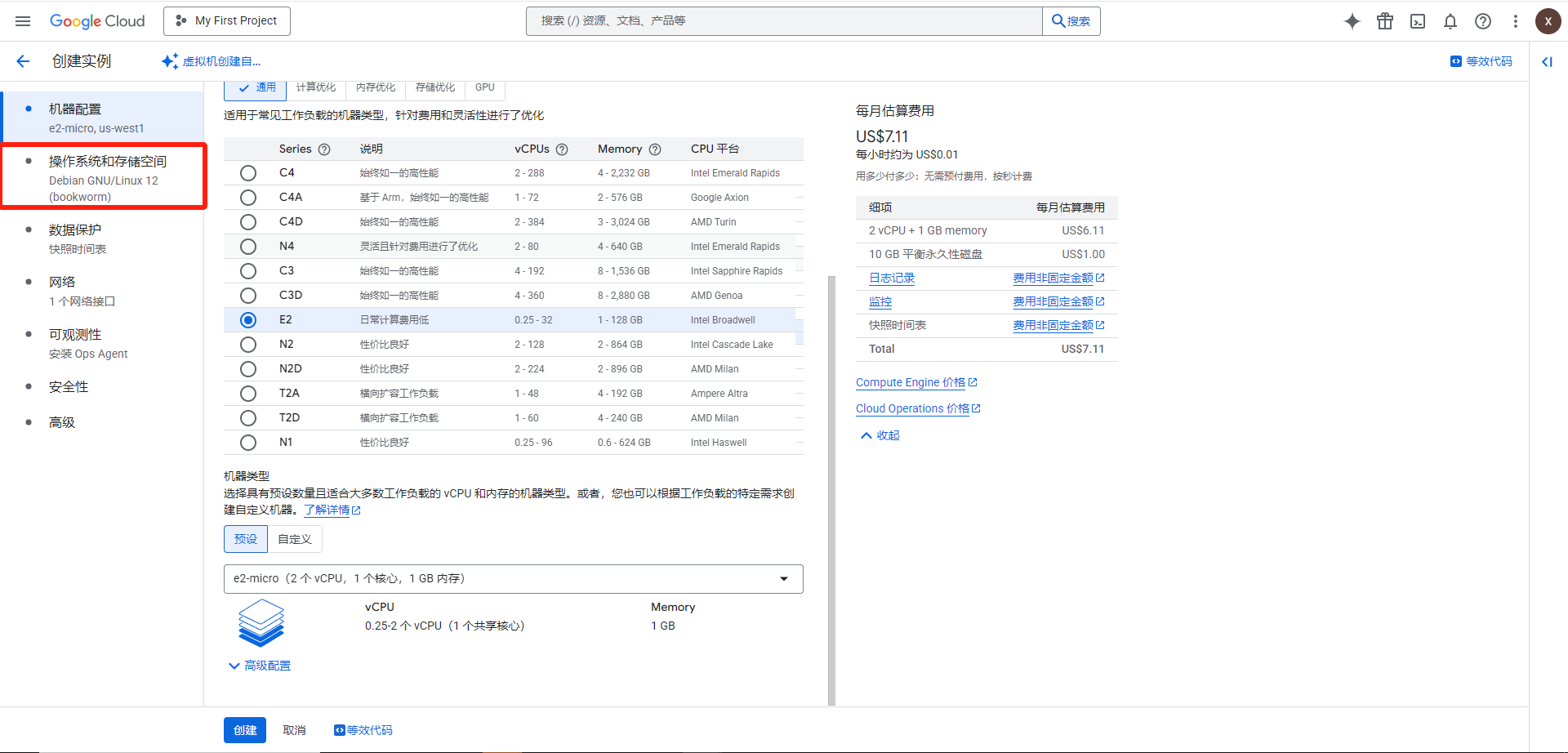Open Gemini AI assistant sparkle icon
The height and width of the screenshot is (753, 1568).
1352,21
